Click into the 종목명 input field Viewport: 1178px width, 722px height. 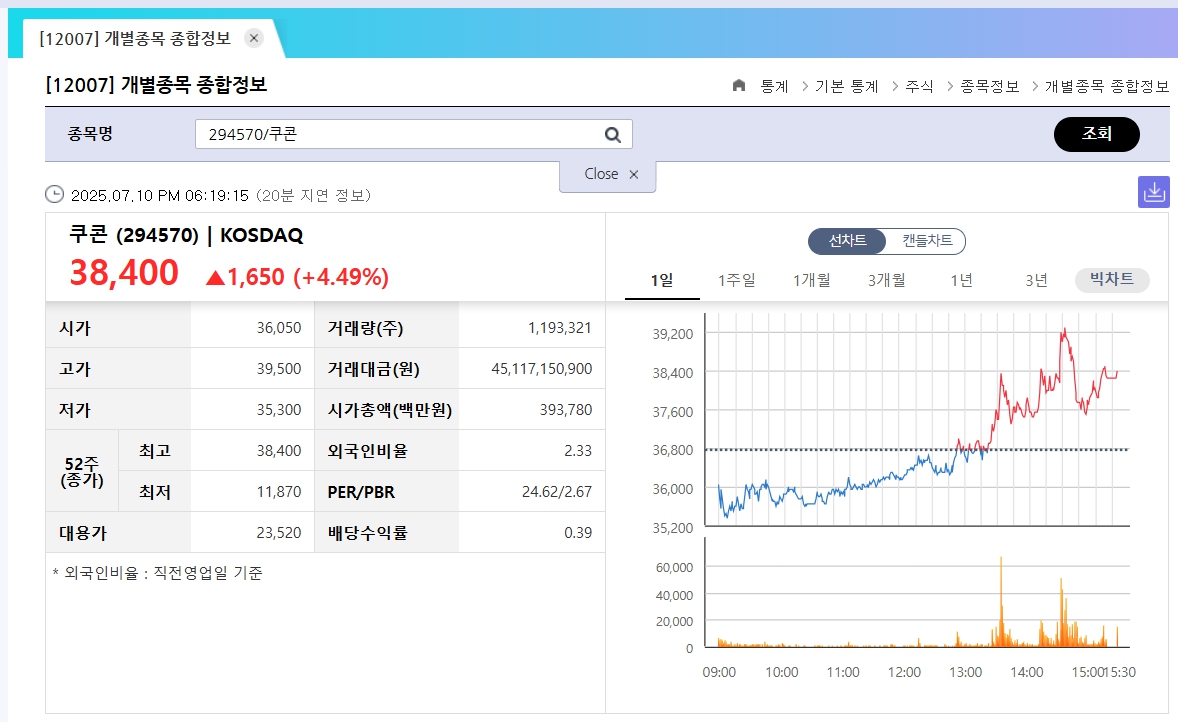click(x=413, y=134)
